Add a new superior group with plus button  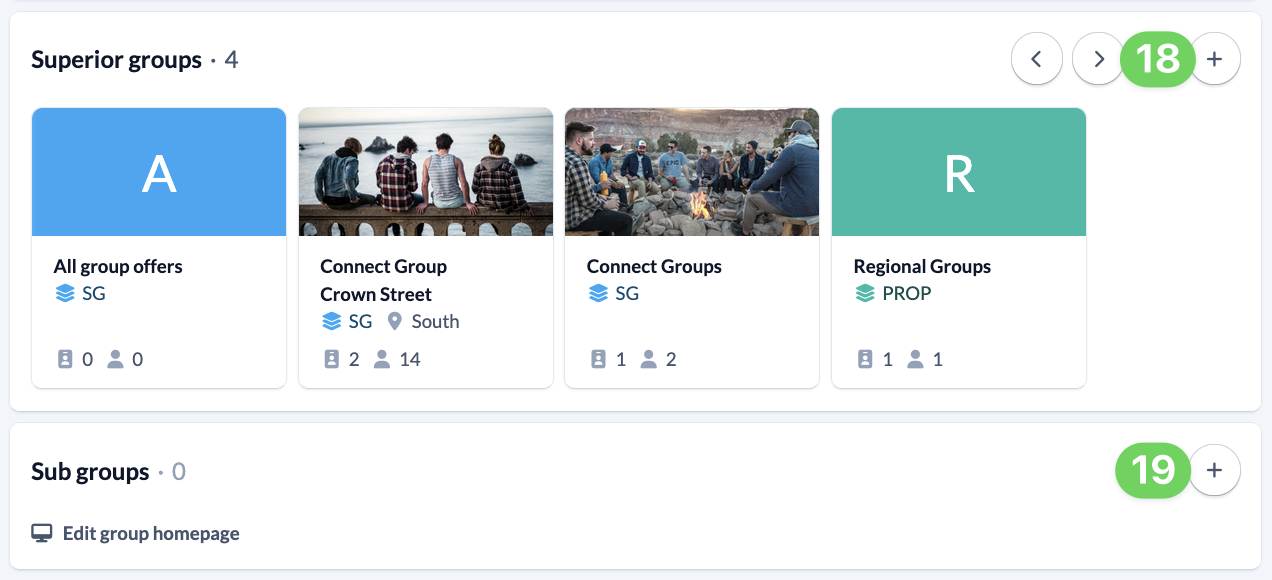click(1214, 59)
